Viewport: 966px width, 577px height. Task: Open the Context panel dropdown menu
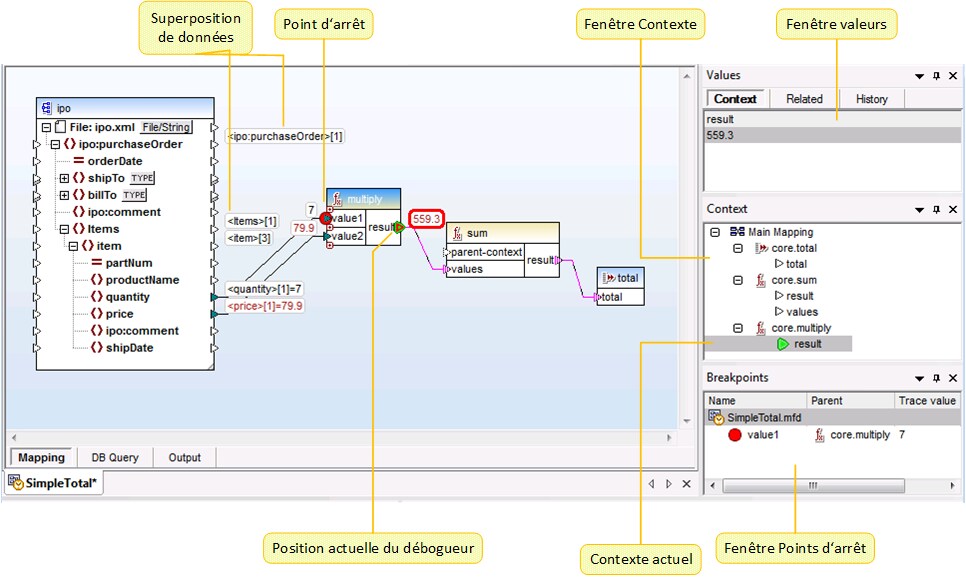point(917,209)
